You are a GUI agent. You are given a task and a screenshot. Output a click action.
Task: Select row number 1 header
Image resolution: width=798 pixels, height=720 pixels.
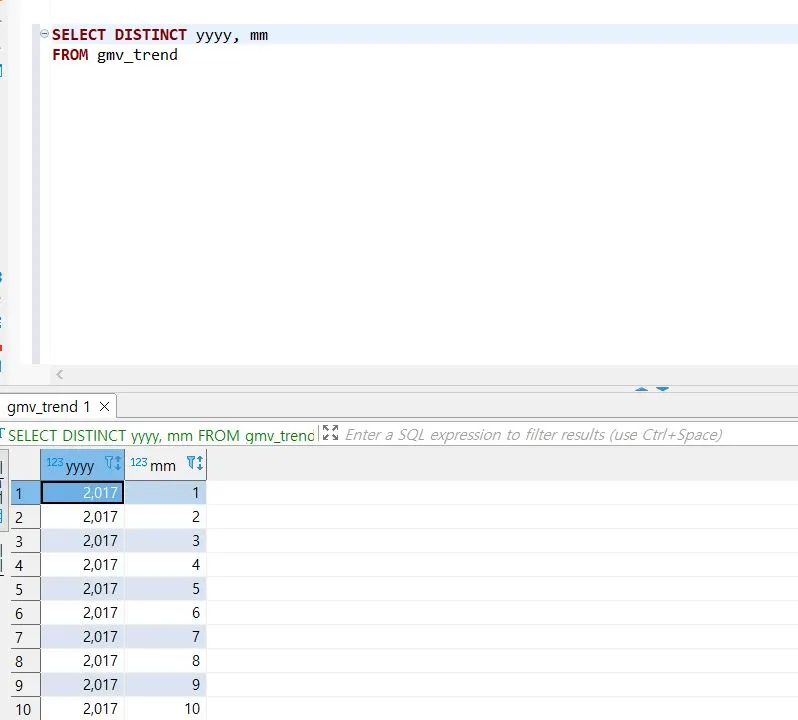(25, 493)
